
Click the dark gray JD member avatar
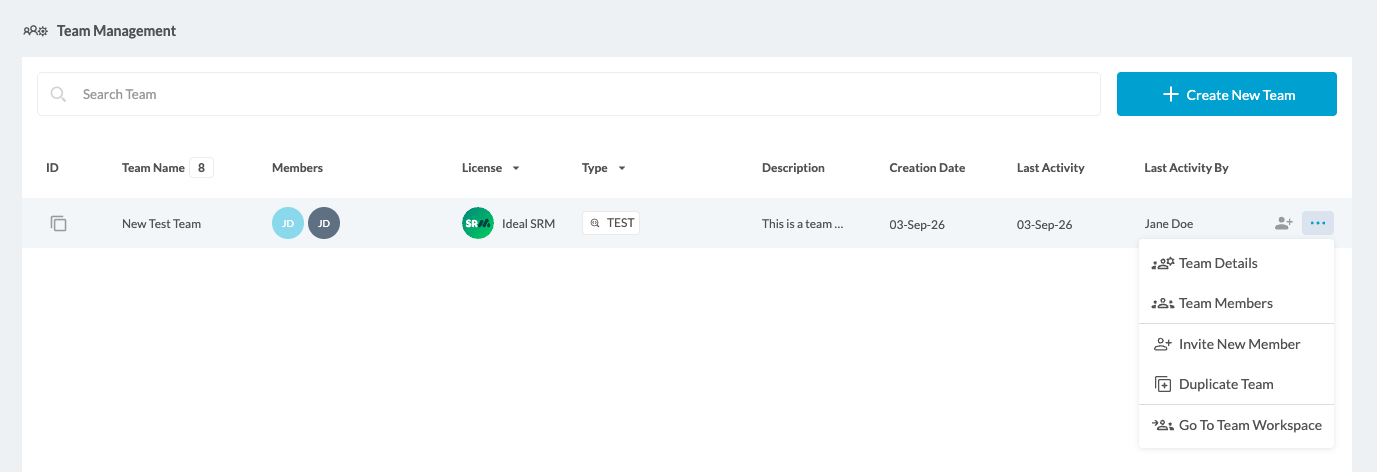tap(324, 224)
